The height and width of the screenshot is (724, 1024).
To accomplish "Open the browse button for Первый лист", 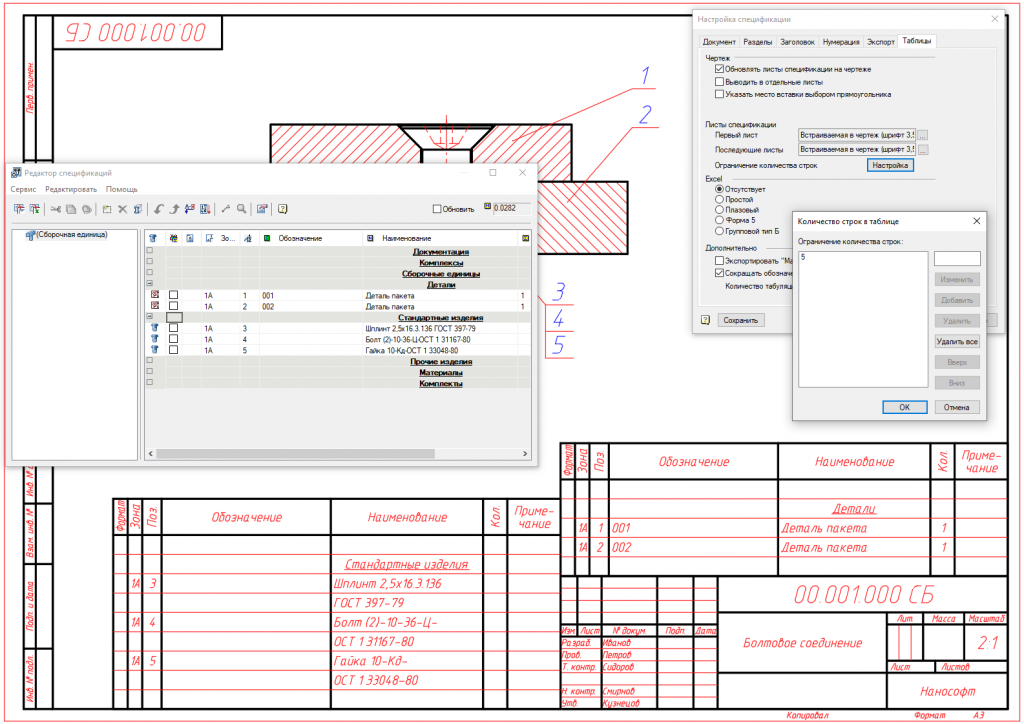I will point(923,134).
